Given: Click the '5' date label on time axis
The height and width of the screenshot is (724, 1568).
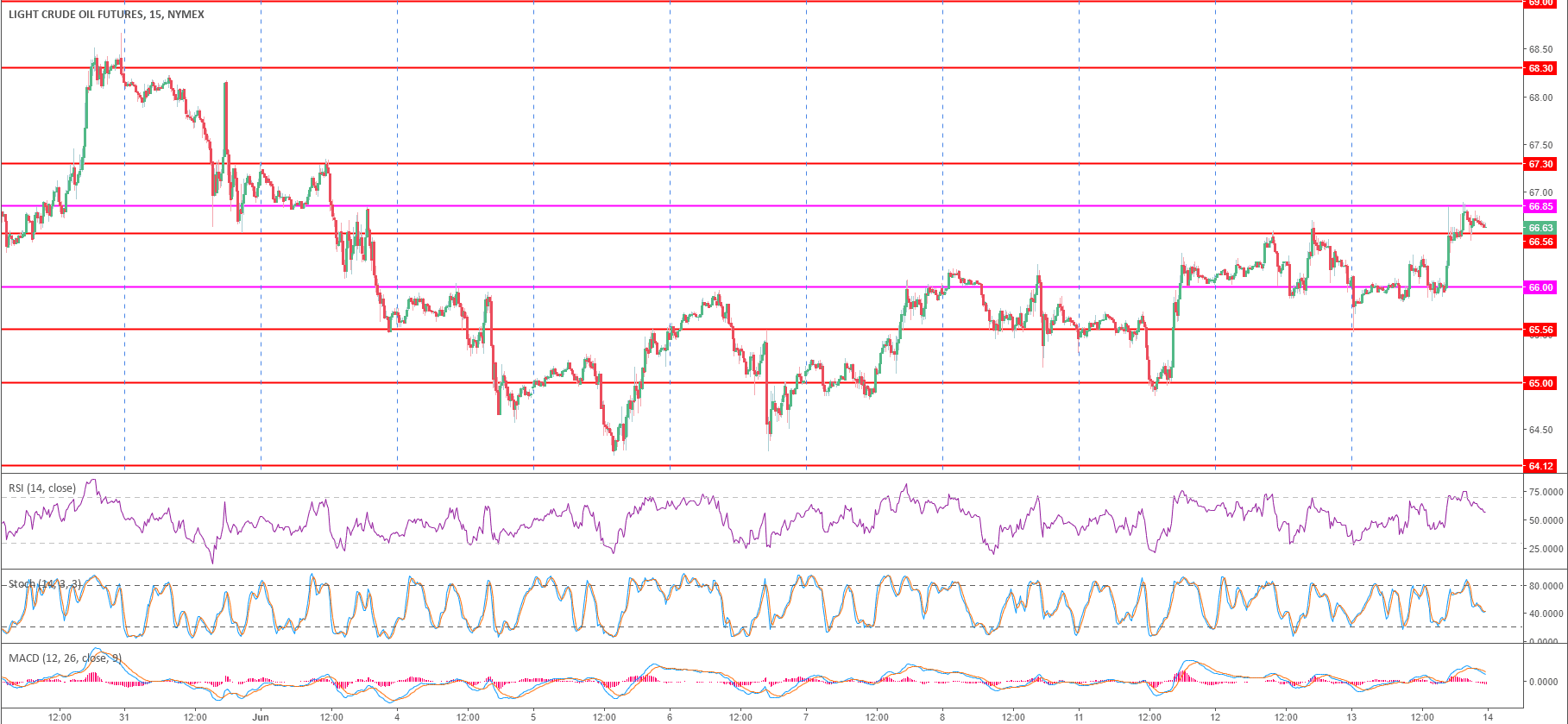Looking at the screenshot, I should pyautogui.click(x=533, y=716).
